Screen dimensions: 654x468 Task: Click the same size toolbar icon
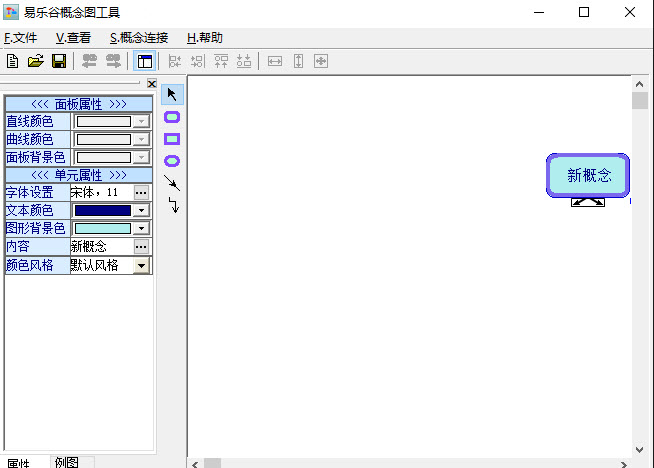[321, 61]
